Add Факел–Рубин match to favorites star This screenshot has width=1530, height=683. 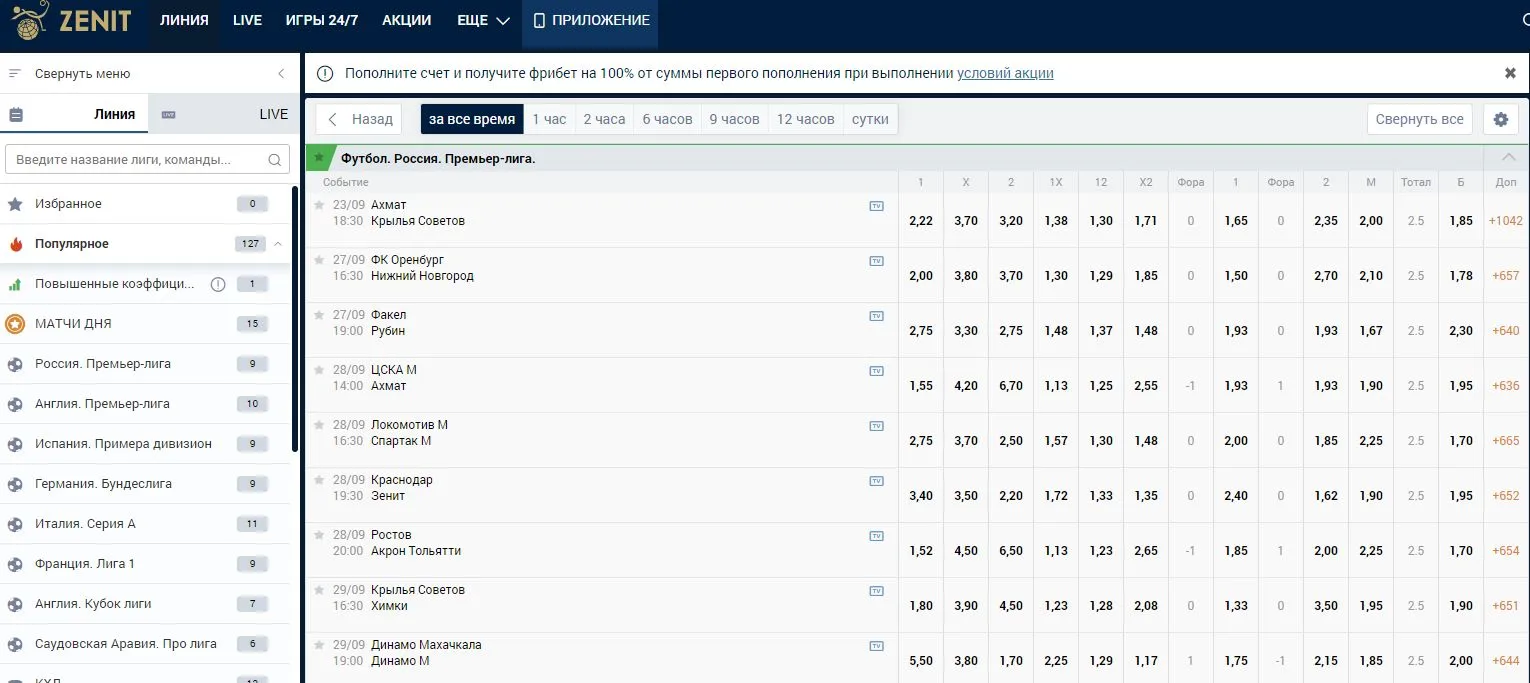click(x=319, y=314)
